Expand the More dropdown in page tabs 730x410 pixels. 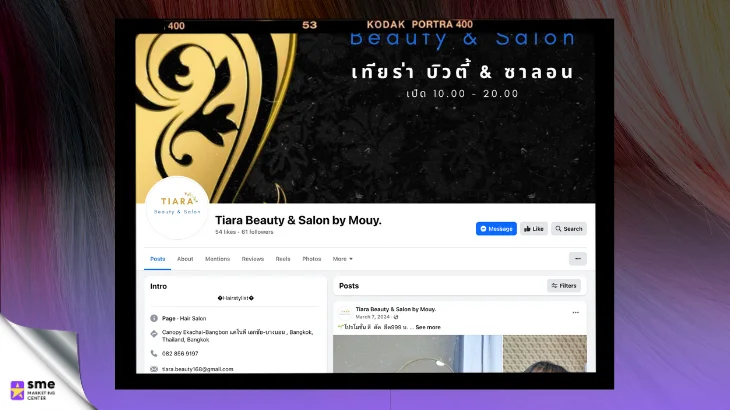coord(342,259)
